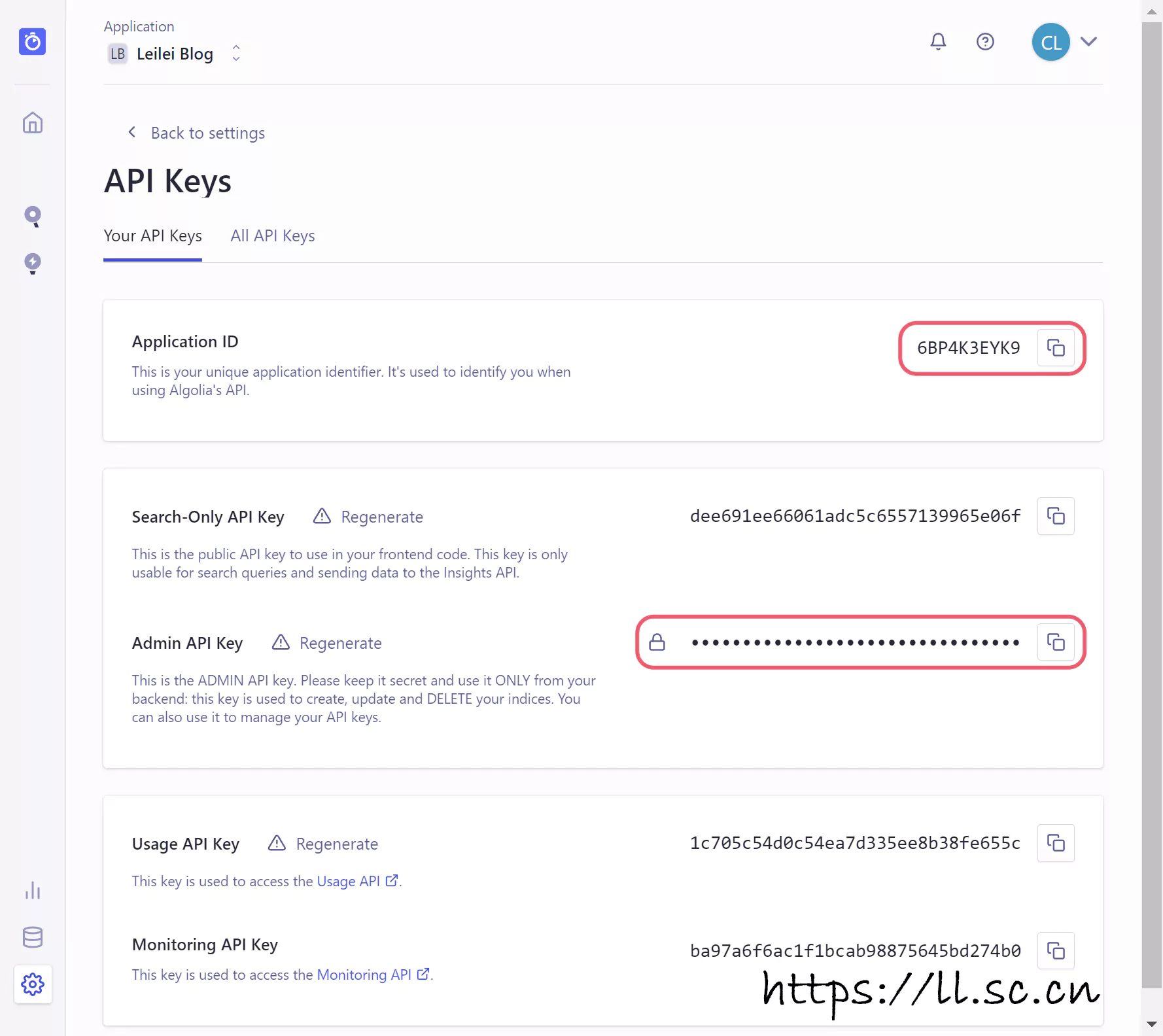Click Back to settings link
The image size is (1163, 1036).
coord(207,133)
